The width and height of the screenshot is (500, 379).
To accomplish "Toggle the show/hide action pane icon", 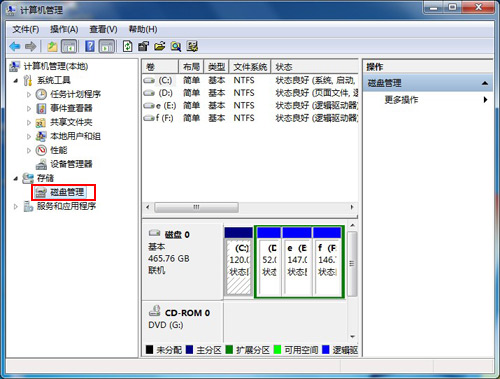I will 107,46.
